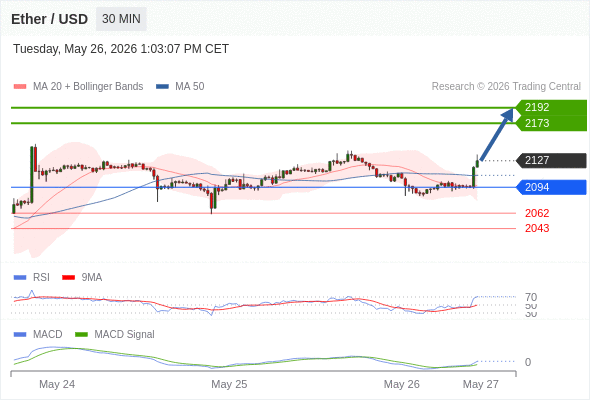Select the black 2127 current price tag

pyautogui.click(x=551, y=160)
